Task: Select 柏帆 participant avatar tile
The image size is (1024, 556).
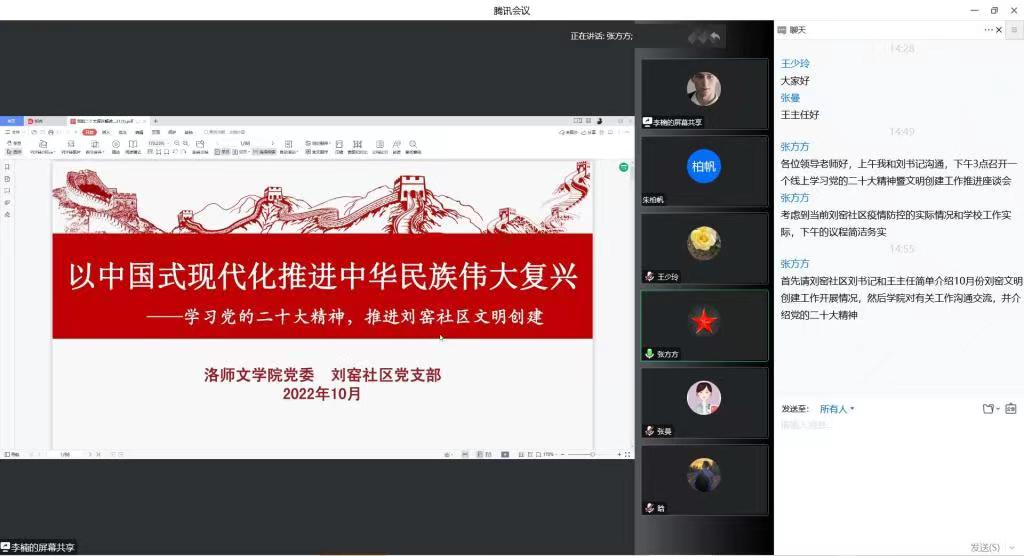Action: click(704, 166)
